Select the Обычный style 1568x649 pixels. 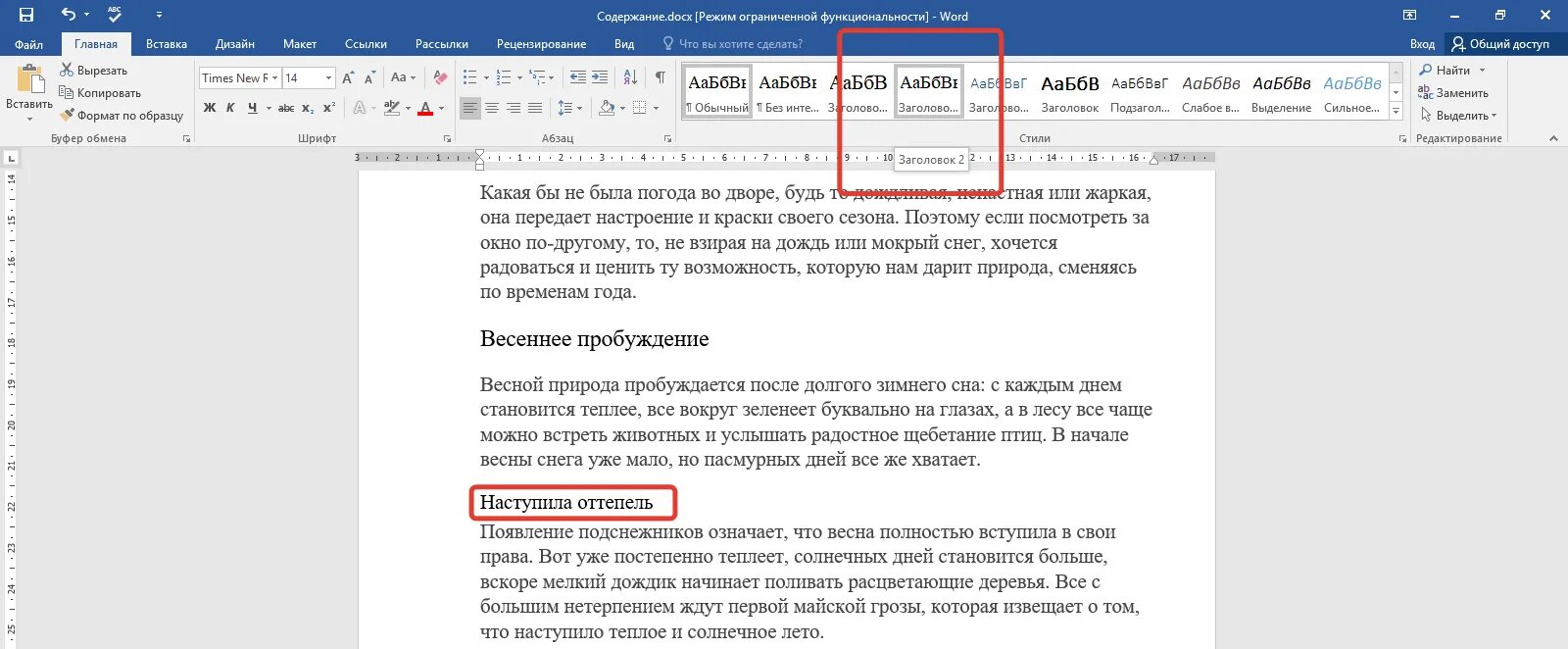[x=717, y=92]
